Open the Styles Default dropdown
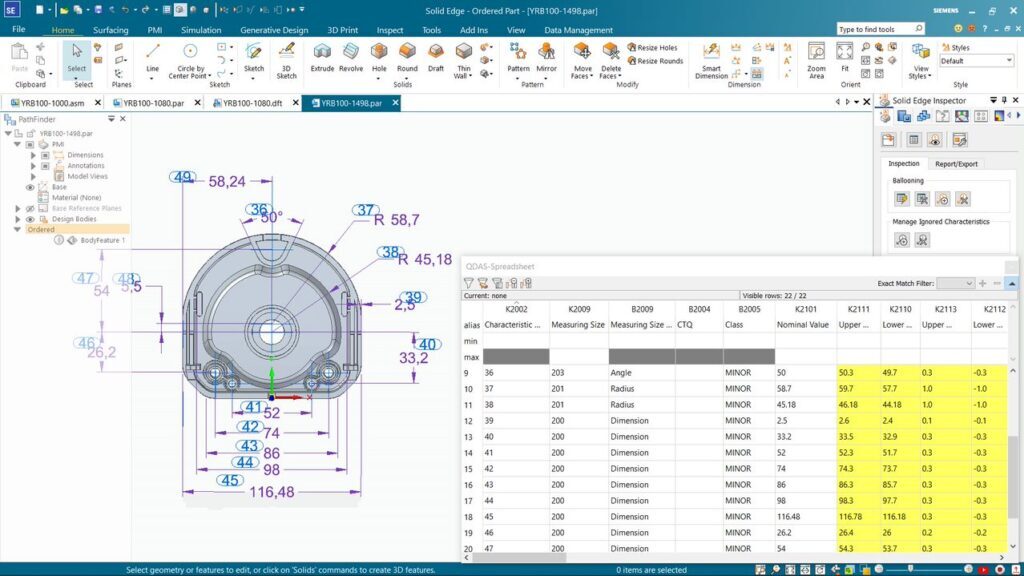The width and height of the screenshot is (1024, 576). (x=976, y=61)
